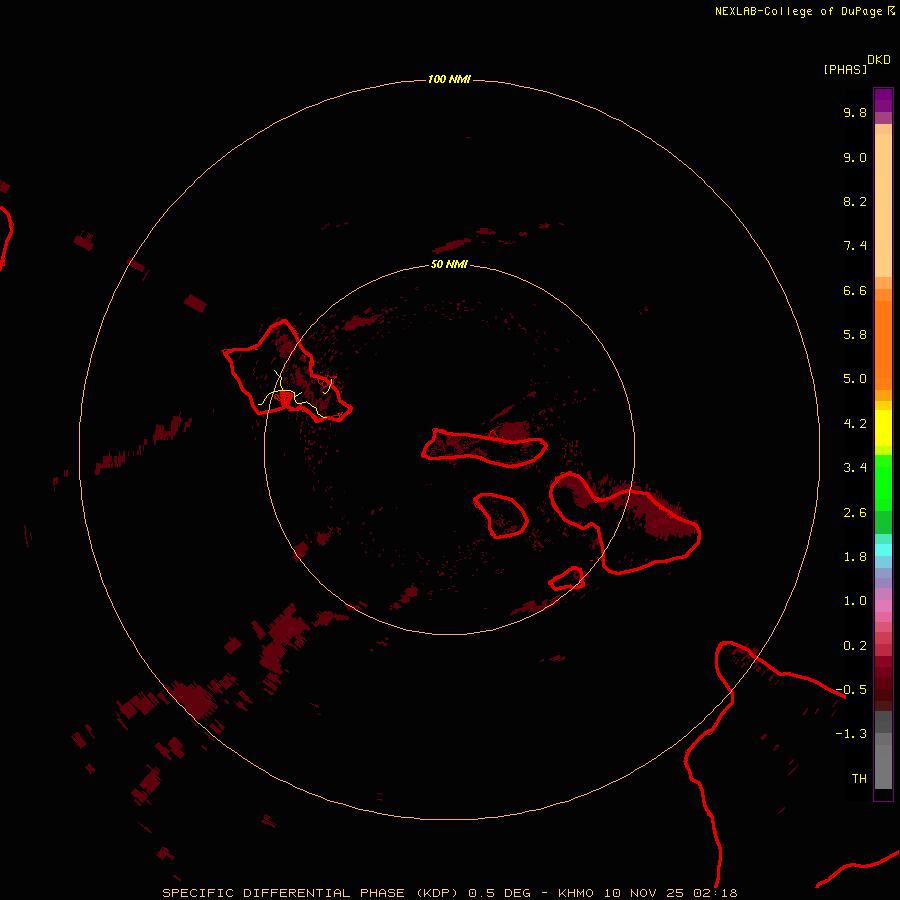Click the 4.2 color scale value
This screenshot has height=900, width=900.
[855, 424]
